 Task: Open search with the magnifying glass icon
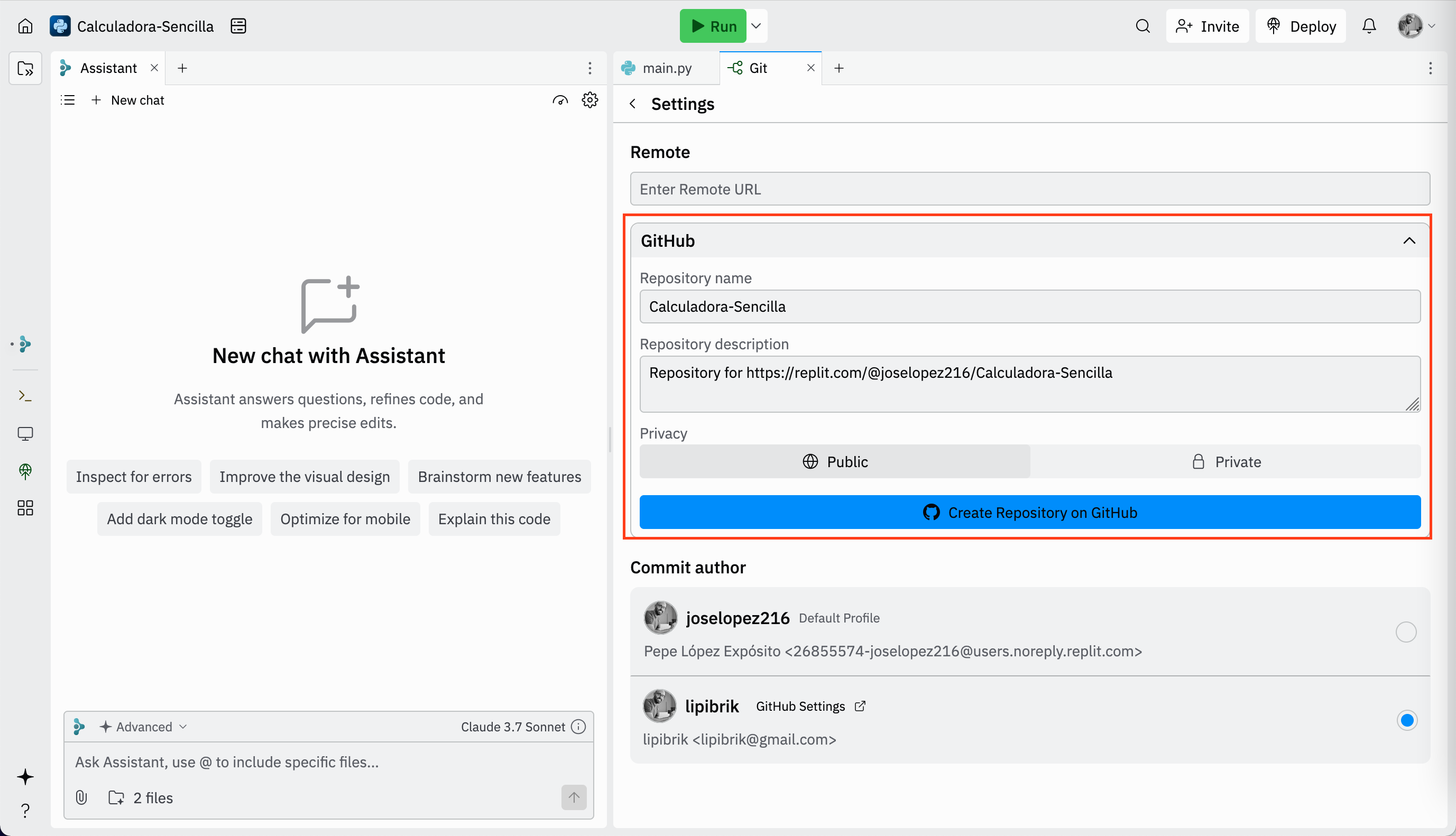1142,26
